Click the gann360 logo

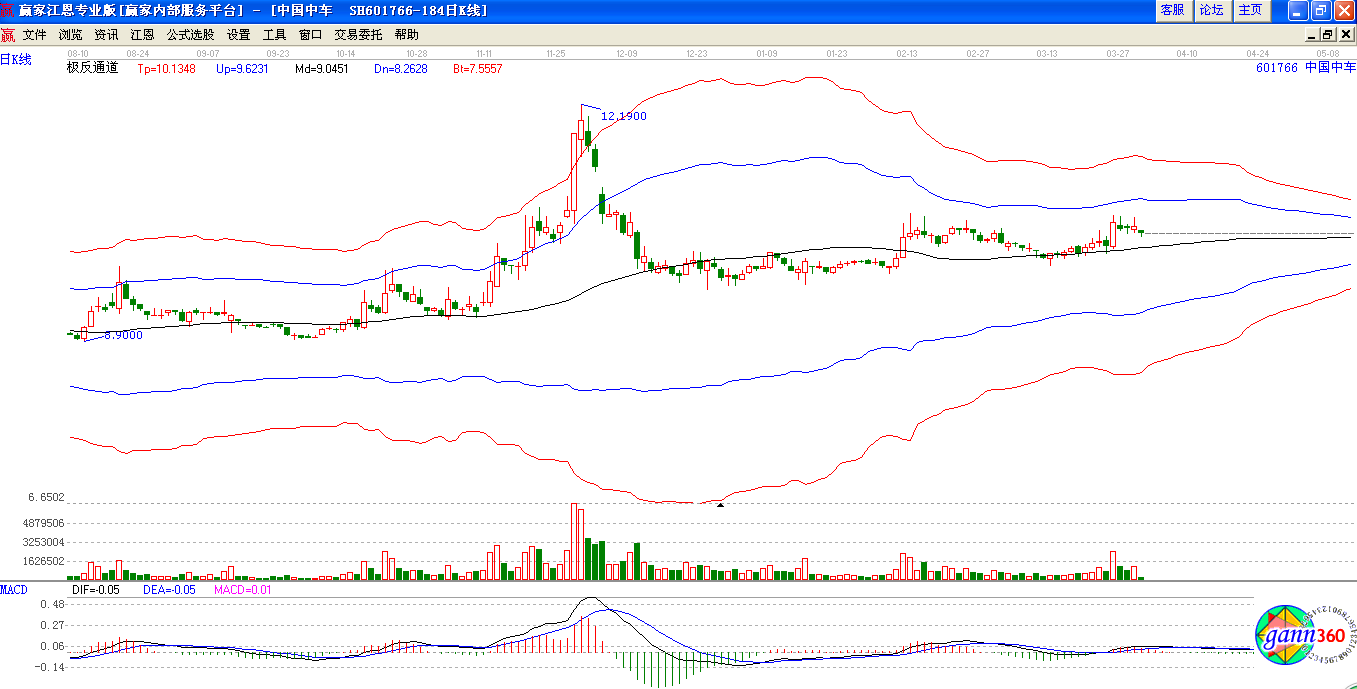pyautogui.click(x=1303, y=636)
